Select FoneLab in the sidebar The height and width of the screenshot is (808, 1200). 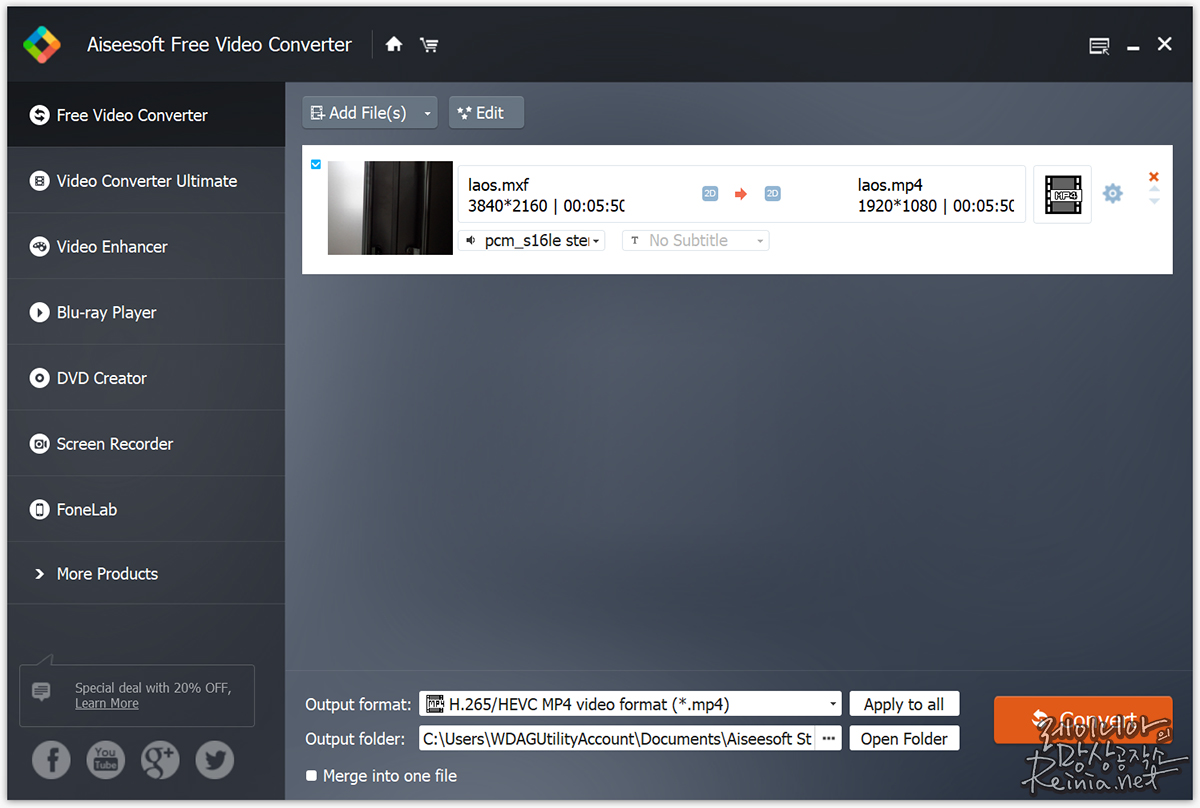tap(146, 510)
